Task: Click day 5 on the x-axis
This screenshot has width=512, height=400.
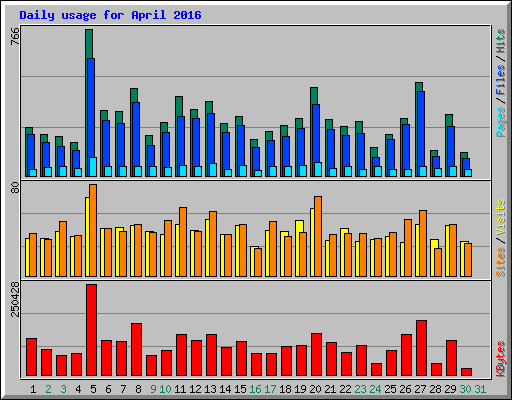Action: point(93,389)
